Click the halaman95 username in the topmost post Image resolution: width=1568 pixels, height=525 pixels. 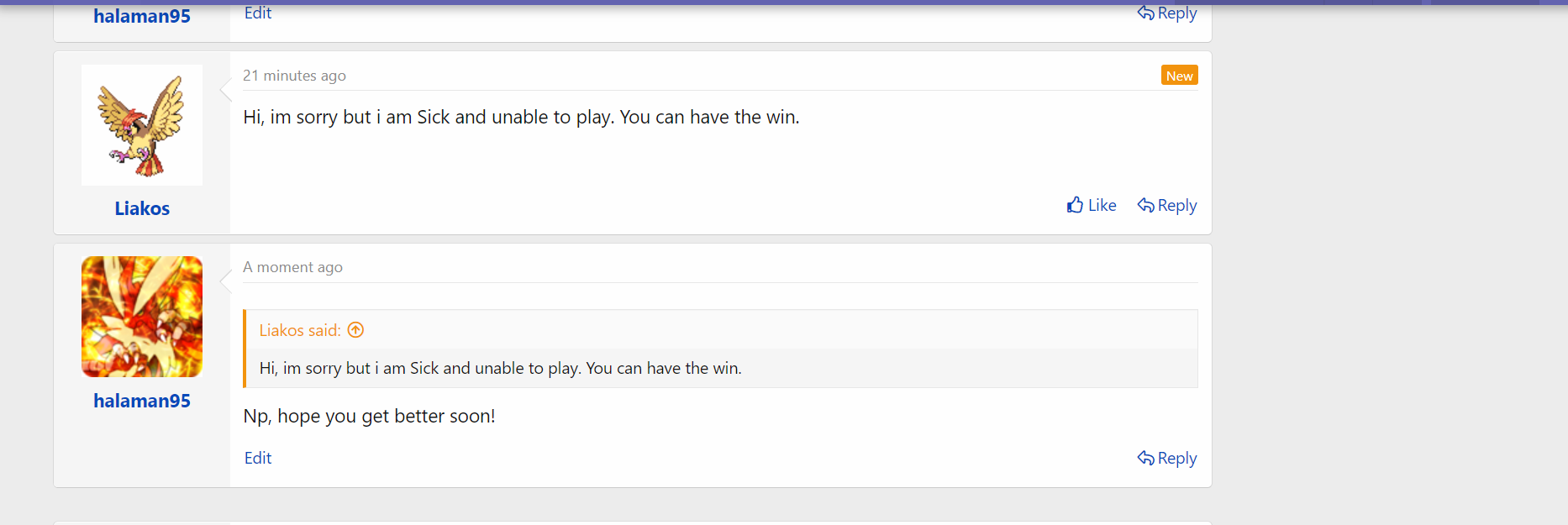pos(142,16)
